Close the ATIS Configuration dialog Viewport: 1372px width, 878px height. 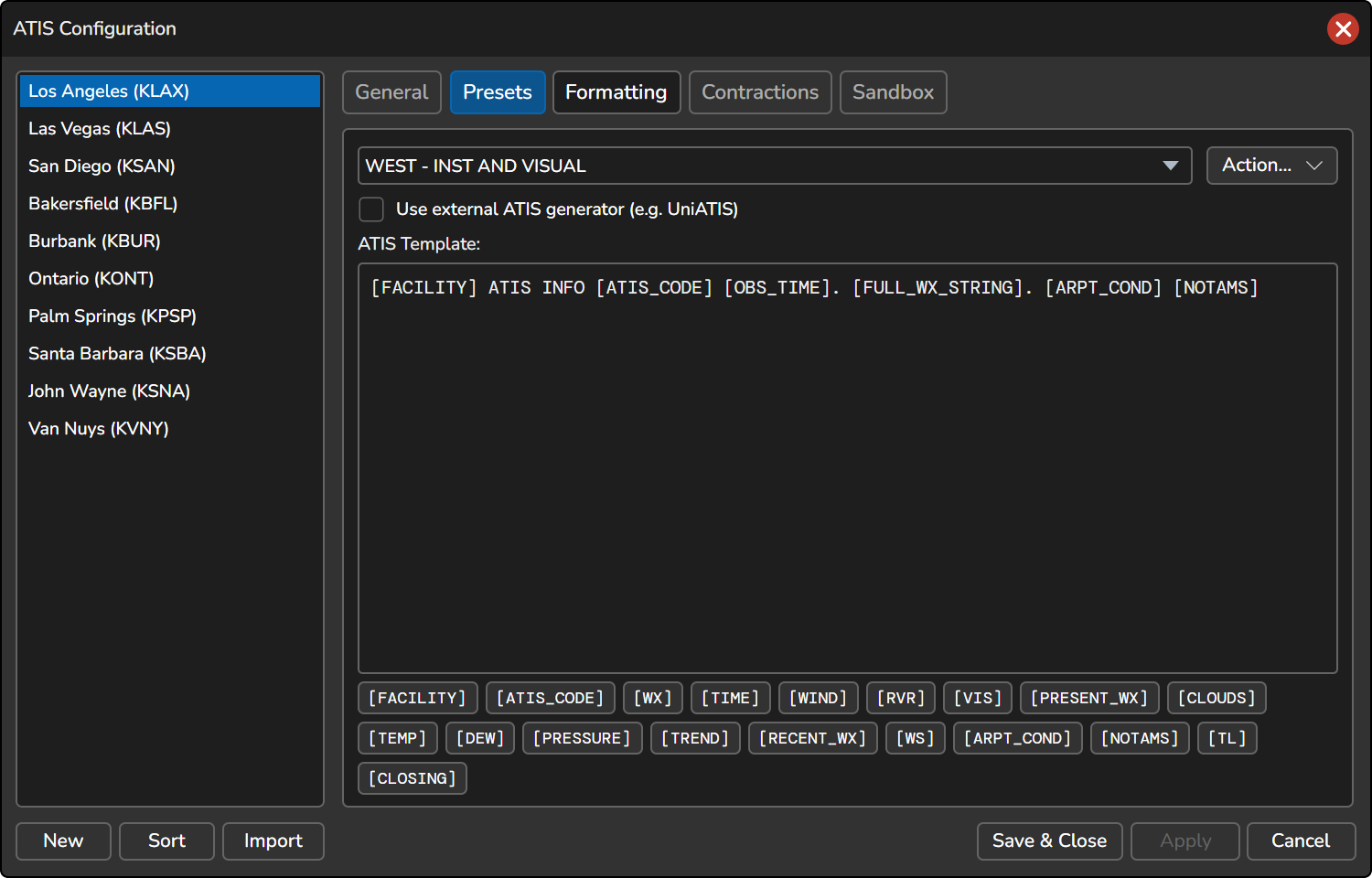tap(1342, 29)
